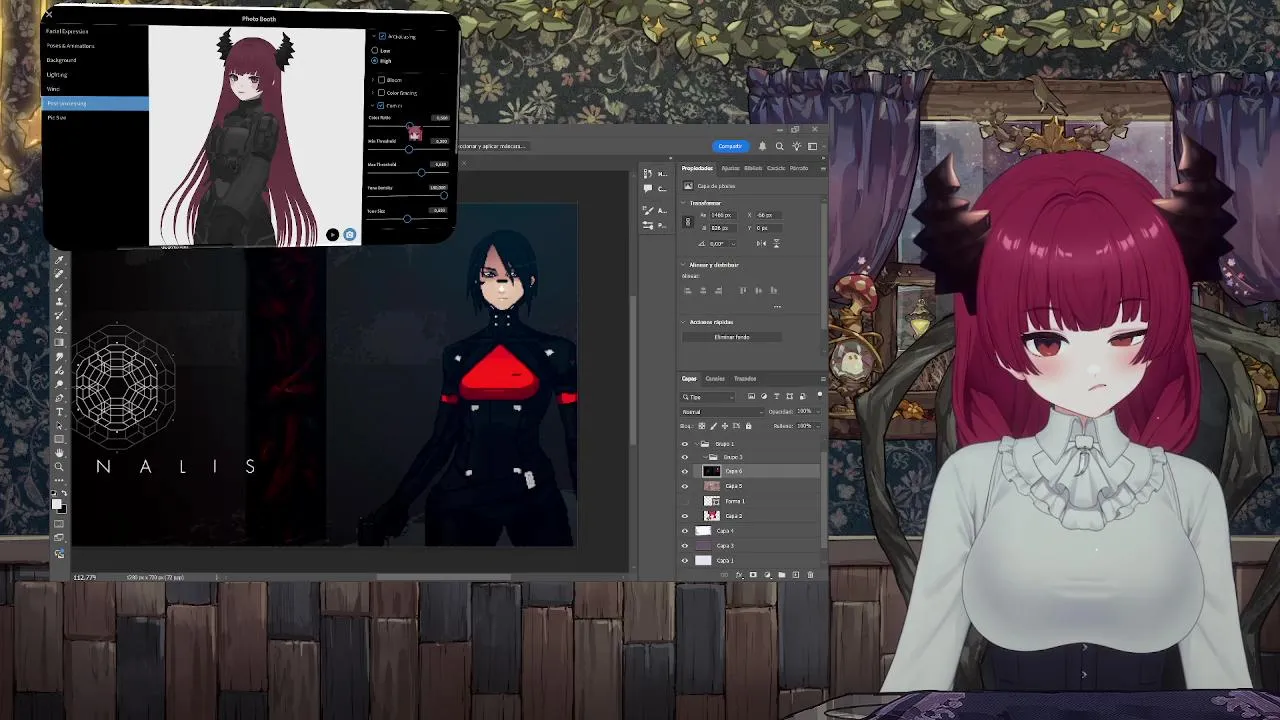Switch to the Canales tab
1280x720 pixels.
[x=715, y=379]
